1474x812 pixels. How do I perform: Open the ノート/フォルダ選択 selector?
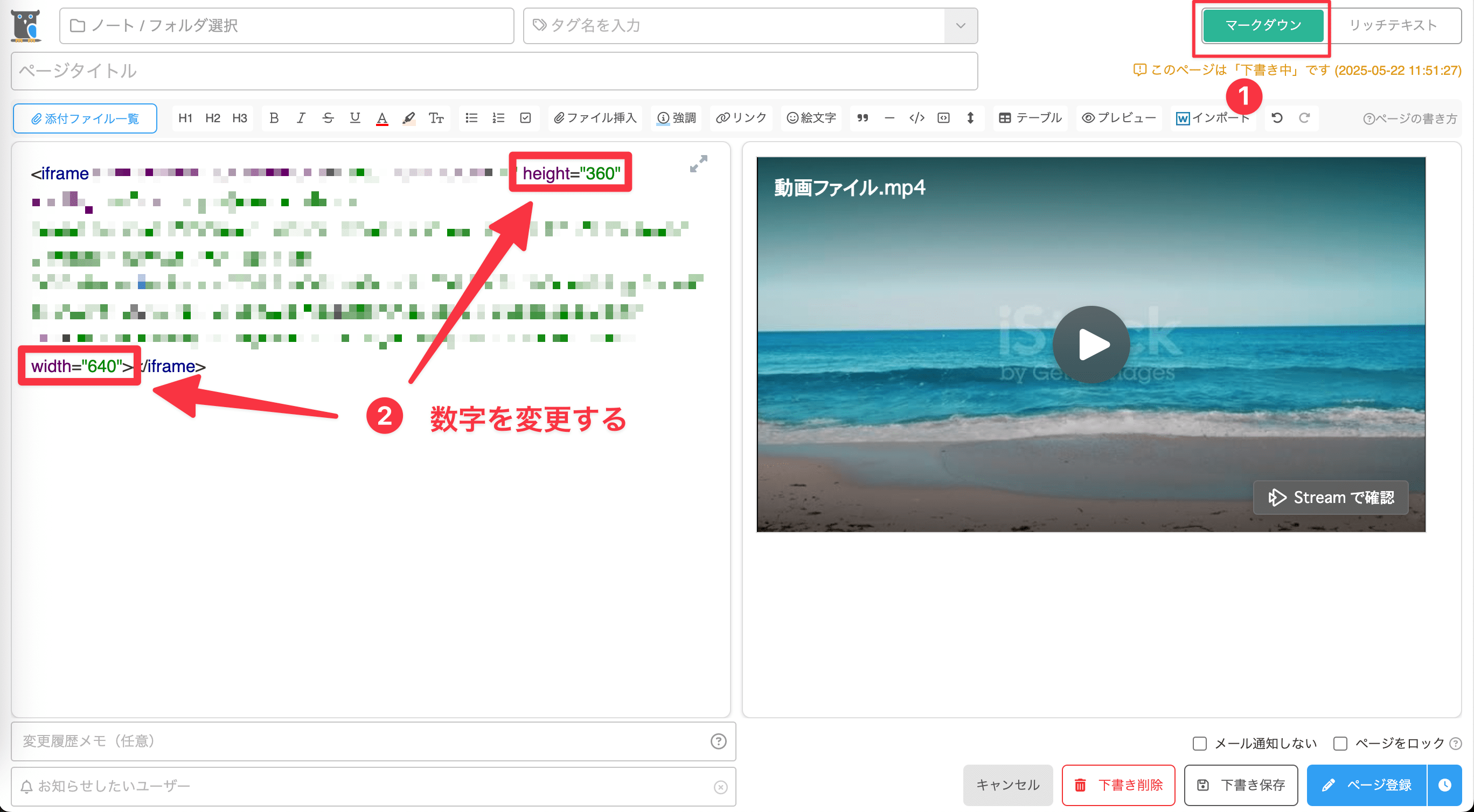[x=286, y=25]
